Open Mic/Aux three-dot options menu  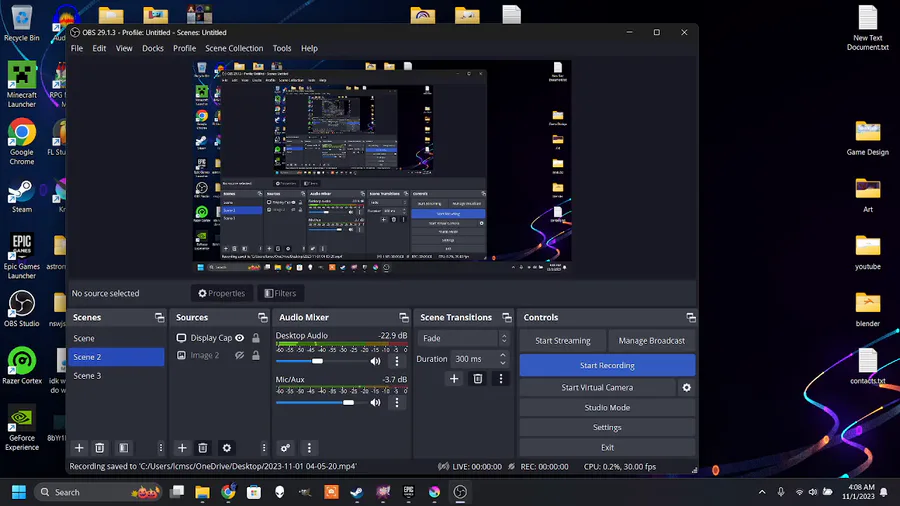point(397,402)
